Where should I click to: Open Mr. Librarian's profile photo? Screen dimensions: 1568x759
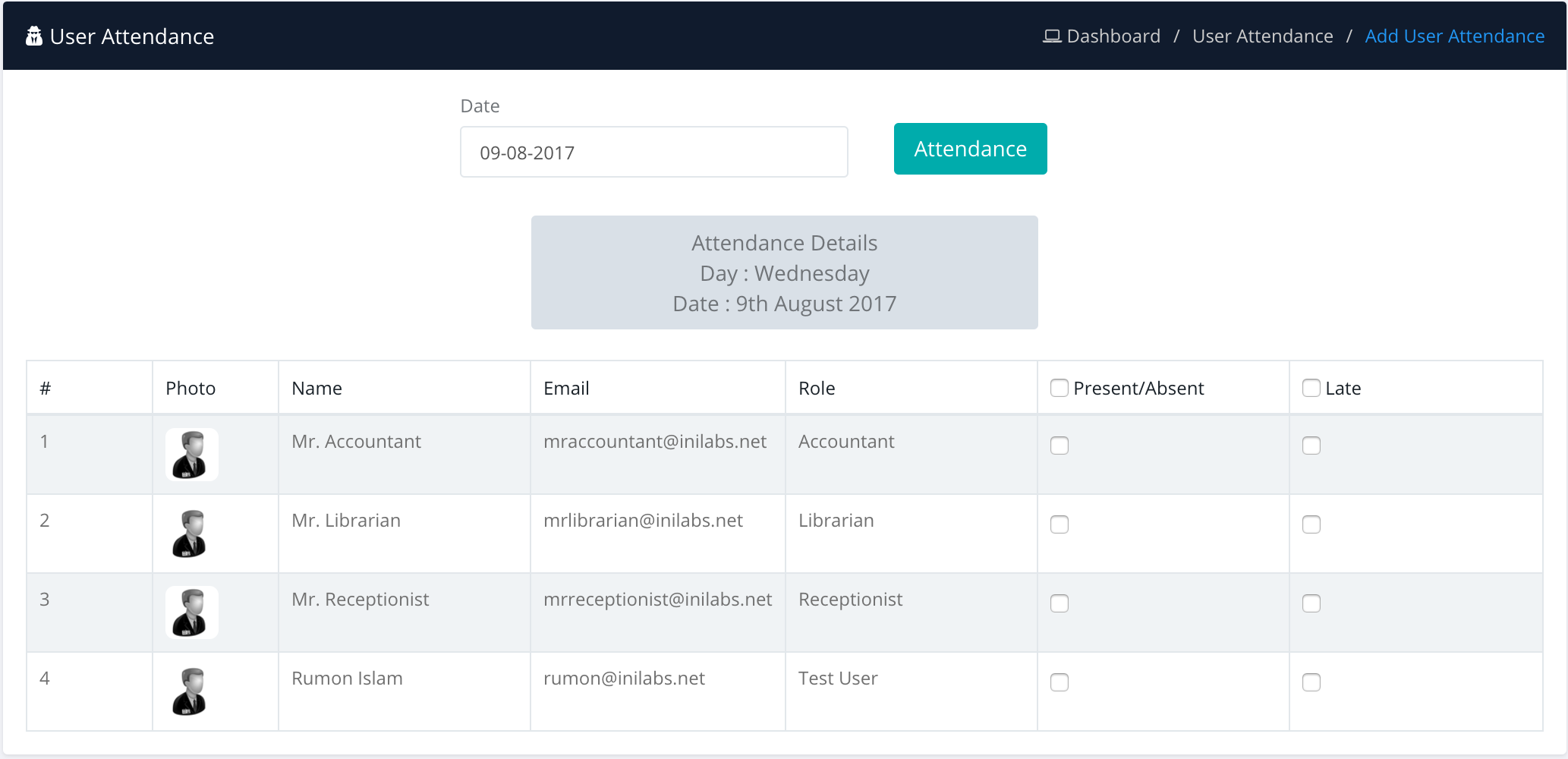pos(191,533)
